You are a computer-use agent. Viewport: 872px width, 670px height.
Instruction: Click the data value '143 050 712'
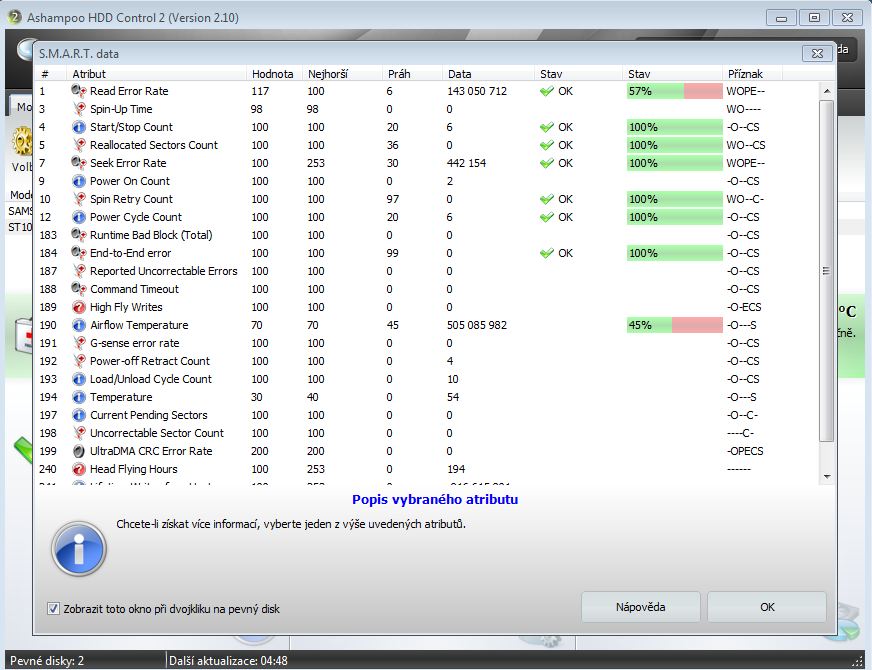coord(477,91)
